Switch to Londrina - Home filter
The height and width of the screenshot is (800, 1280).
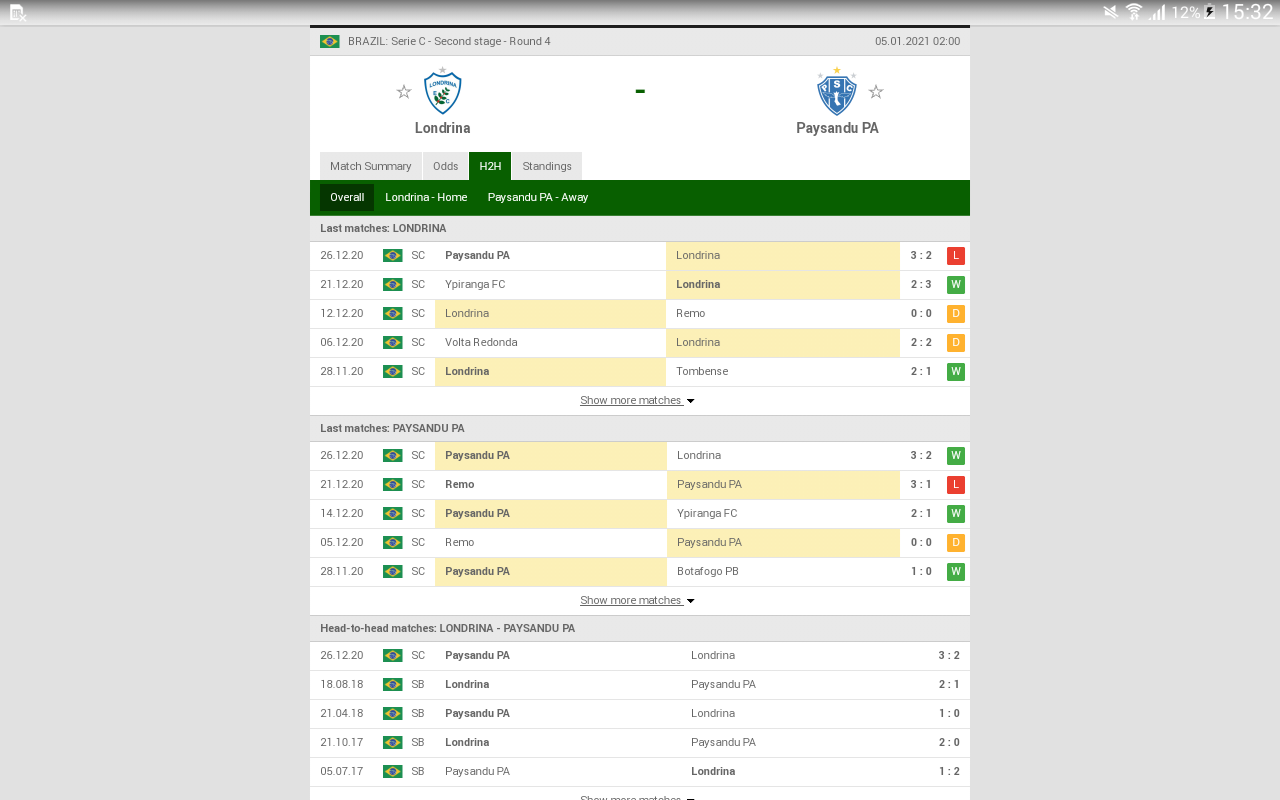pos(426,197)
